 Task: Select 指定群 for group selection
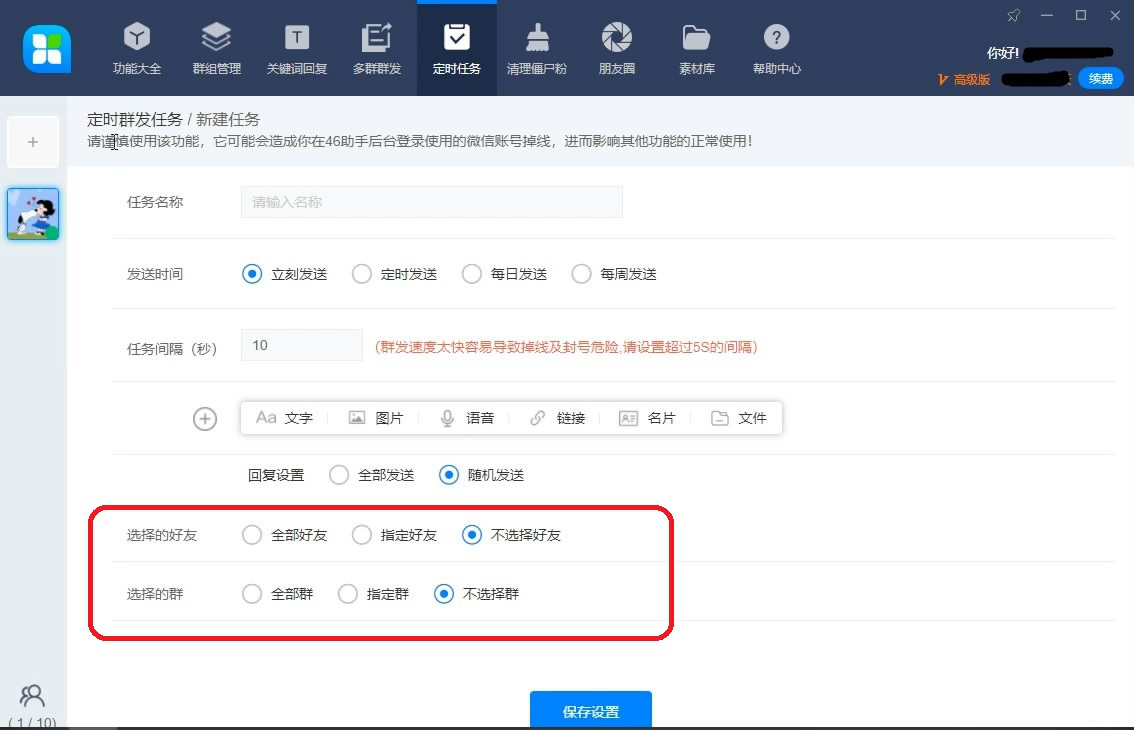[348, 593]
